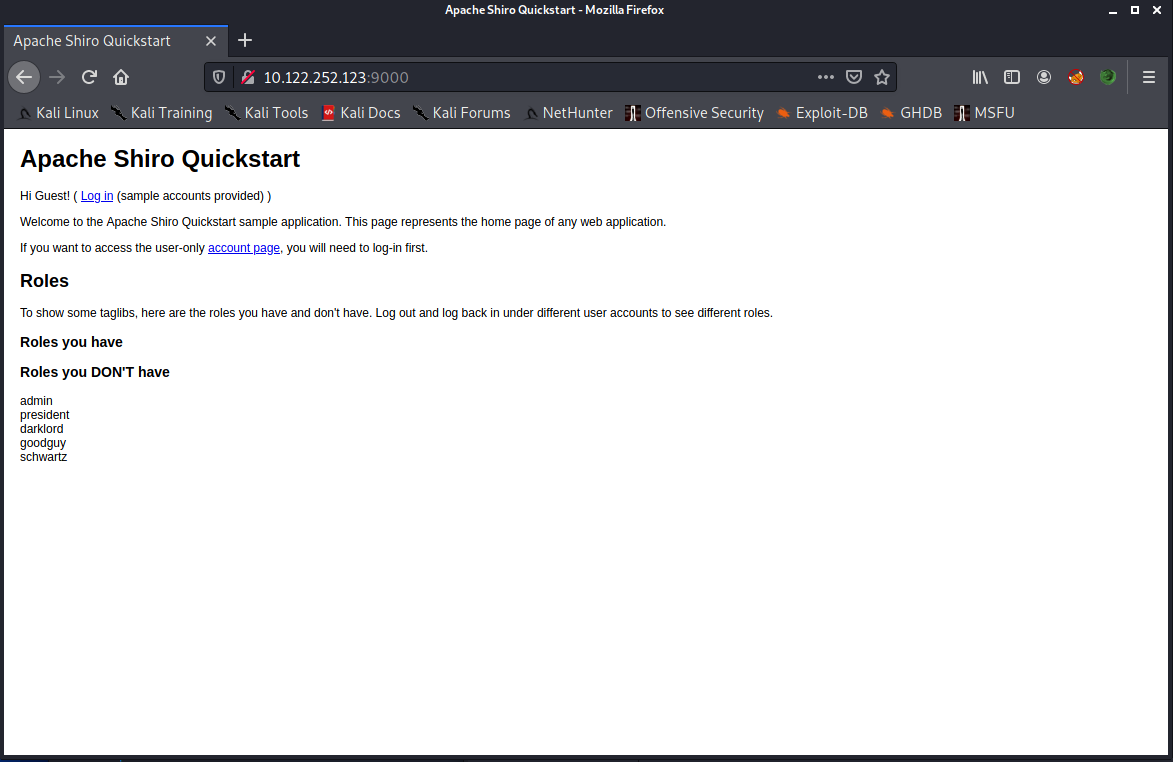Screen dimensions: 1173x762
Task: Open NetHunter bookmark
Action: pos(568,113)
